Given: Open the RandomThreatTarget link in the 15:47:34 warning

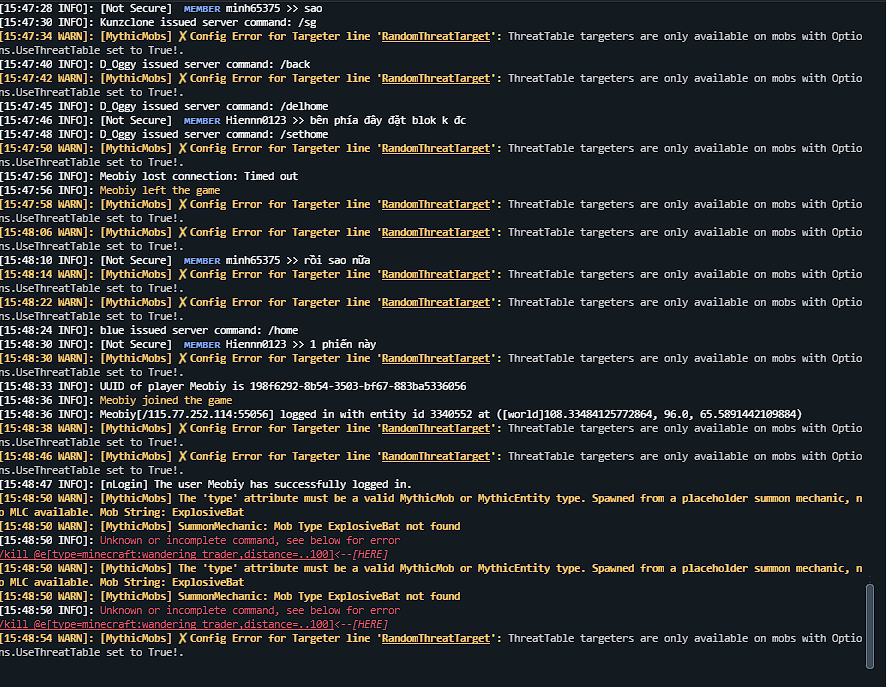Looking at the screenshot, I should pyautogui.click(x=436, y=36).
